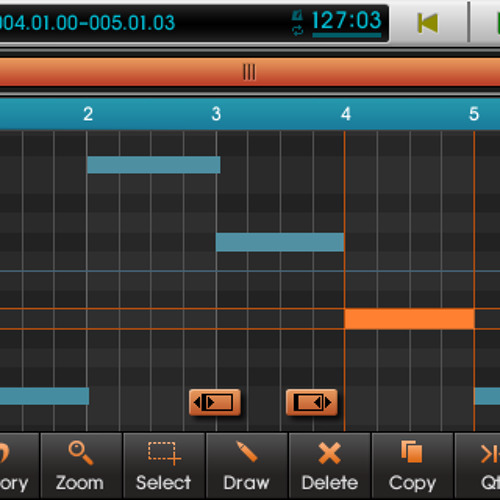This screenshot has width=500, height=500.
Task: Click the Delete X tool
Action: click(330, 466)
